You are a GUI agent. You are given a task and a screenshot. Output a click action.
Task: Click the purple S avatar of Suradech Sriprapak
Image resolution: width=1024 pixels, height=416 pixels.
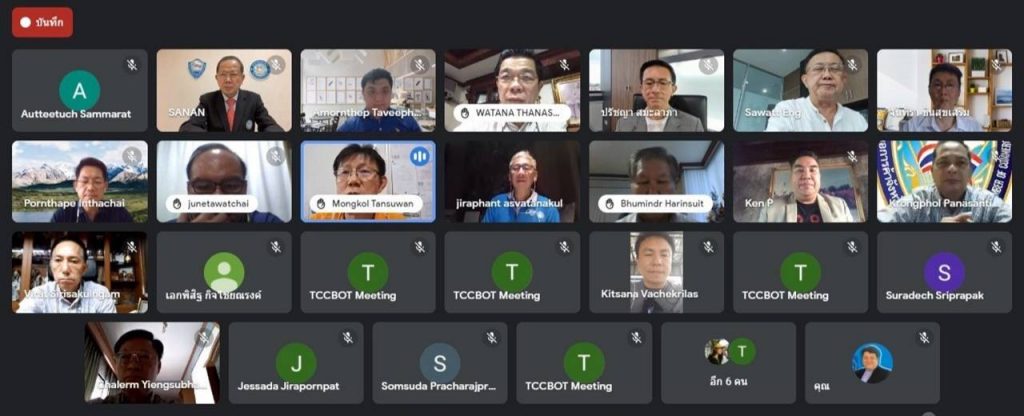pyautogui.click(x=944, y=272)
